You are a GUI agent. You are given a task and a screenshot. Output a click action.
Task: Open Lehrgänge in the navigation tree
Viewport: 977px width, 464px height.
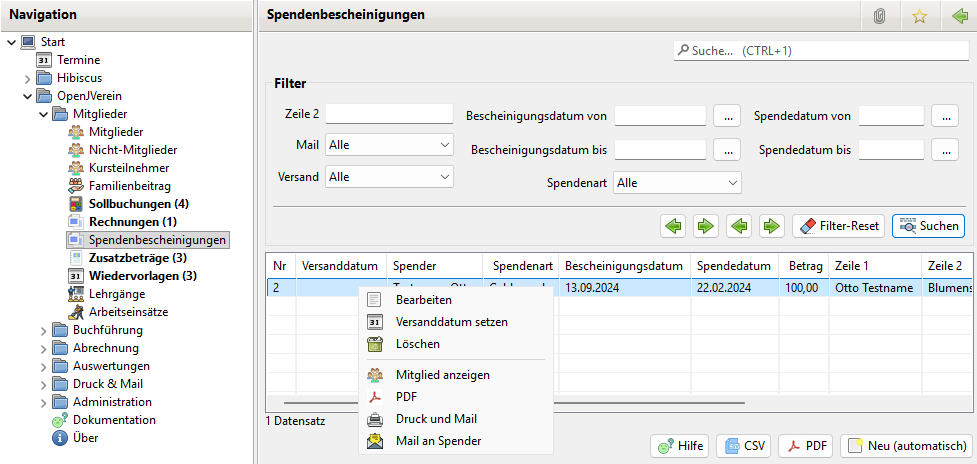point(116,294)
